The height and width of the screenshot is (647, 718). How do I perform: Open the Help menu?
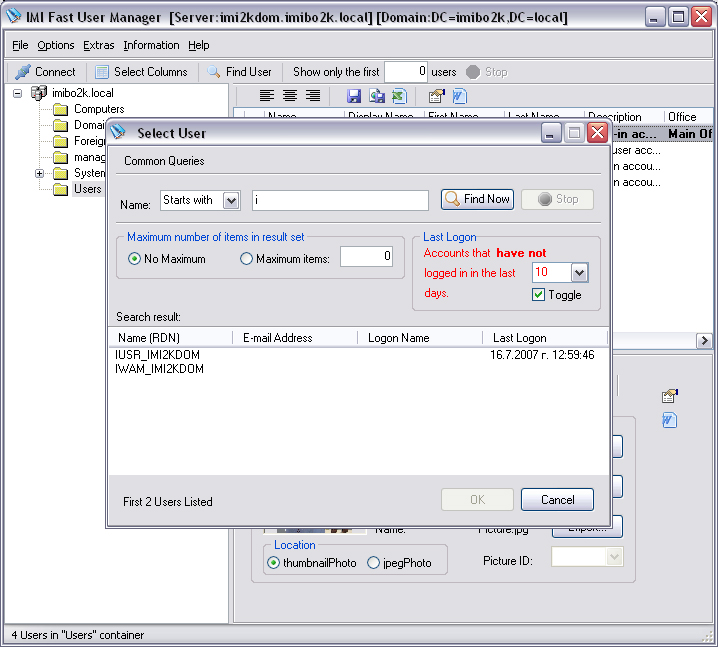point(199,45)
